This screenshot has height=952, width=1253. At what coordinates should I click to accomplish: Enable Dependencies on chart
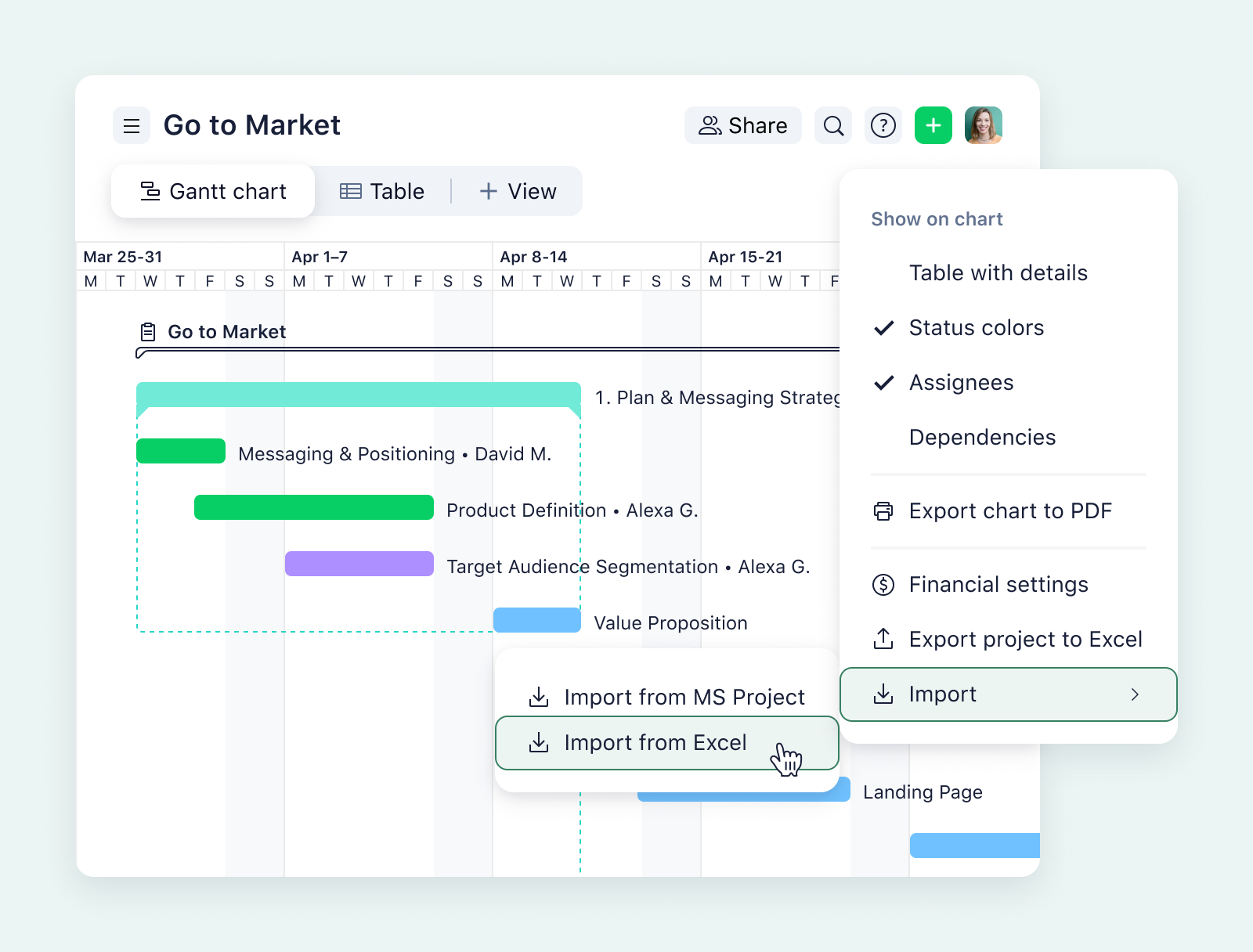coord(982,437)
